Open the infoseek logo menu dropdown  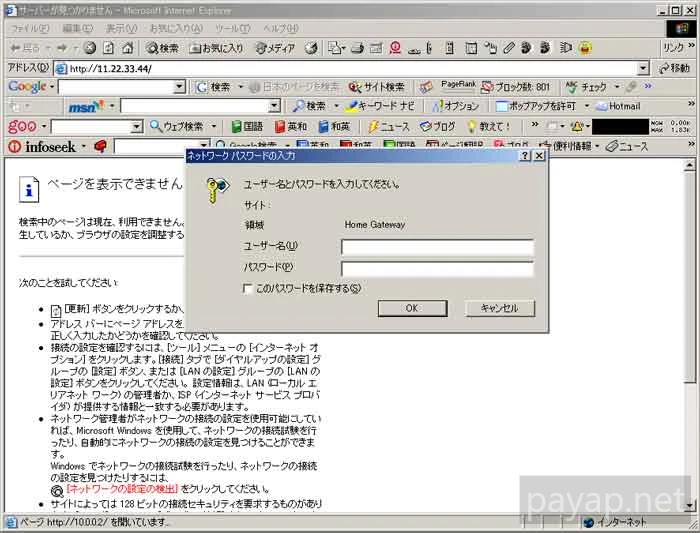click(x=83, y=146)
